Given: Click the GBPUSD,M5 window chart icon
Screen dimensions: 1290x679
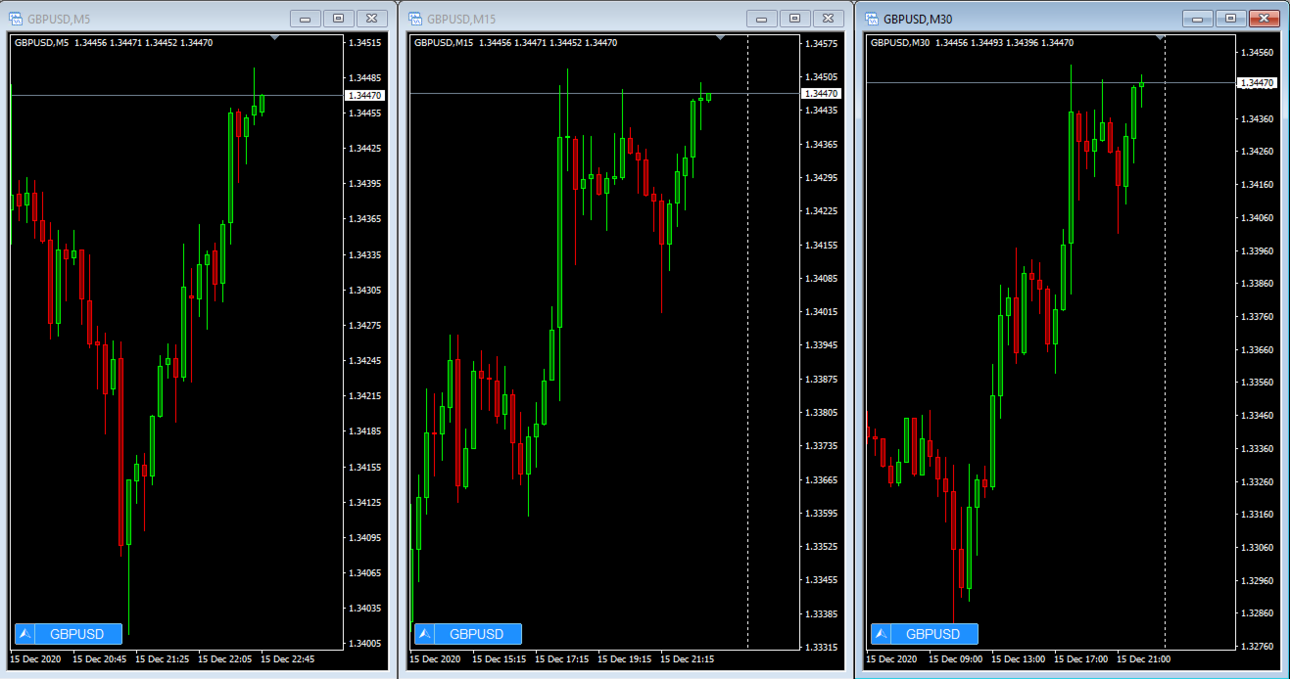Looking at the screenshot, I should (15, 19).
